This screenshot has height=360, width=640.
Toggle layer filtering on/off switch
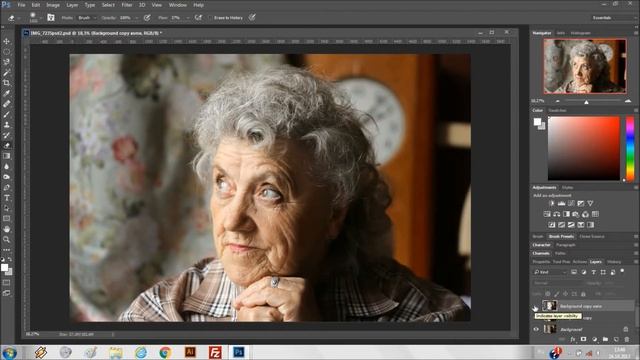point(622,271)
